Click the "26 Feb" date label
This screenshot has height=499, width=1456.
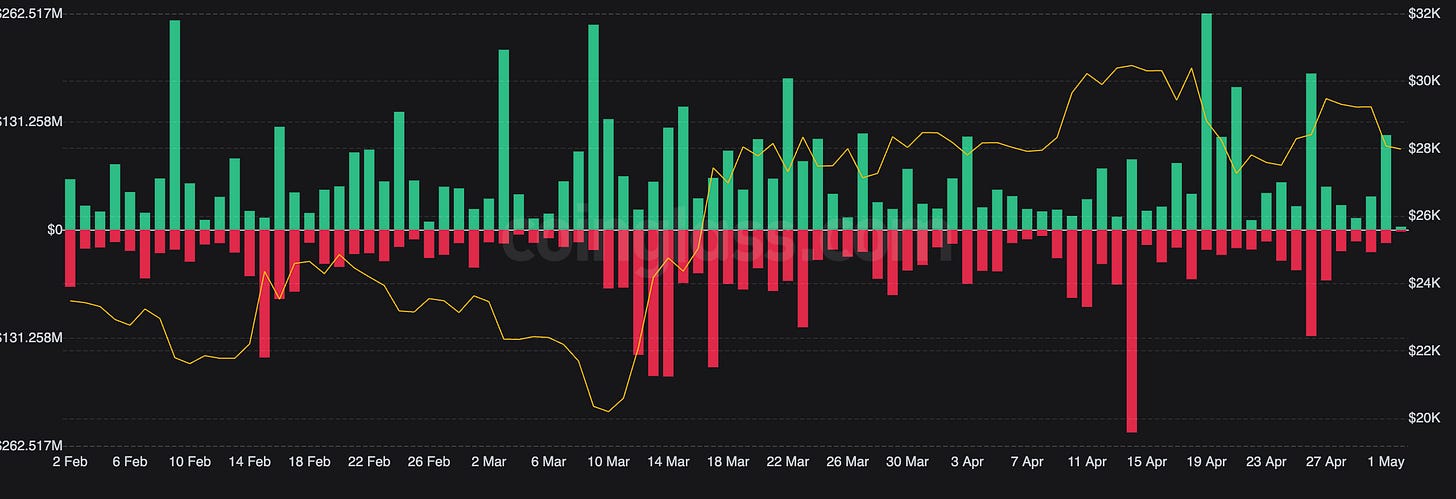(x=429, y=462)
